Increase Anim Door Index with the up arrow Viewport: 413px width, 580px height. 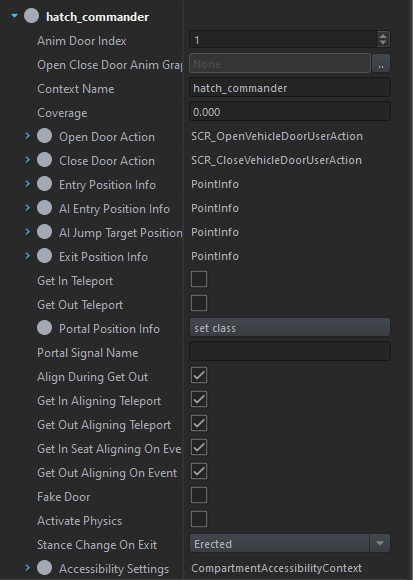pos(383,36)
